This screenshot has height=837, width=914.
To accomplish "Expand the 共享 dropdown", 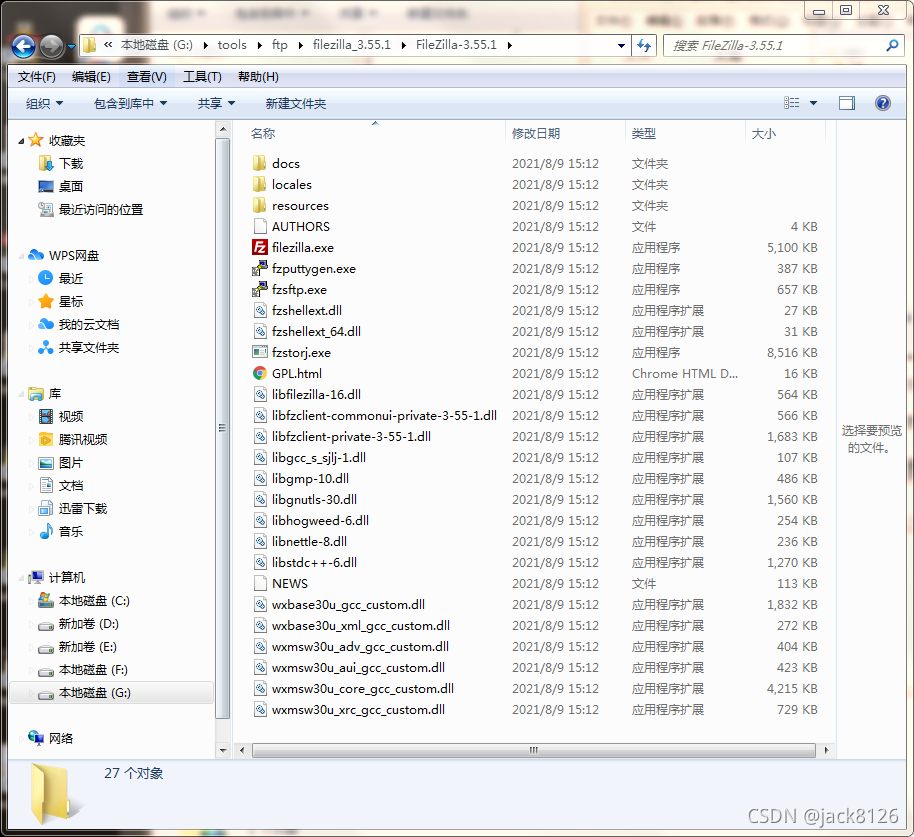I will click(216, 103).
